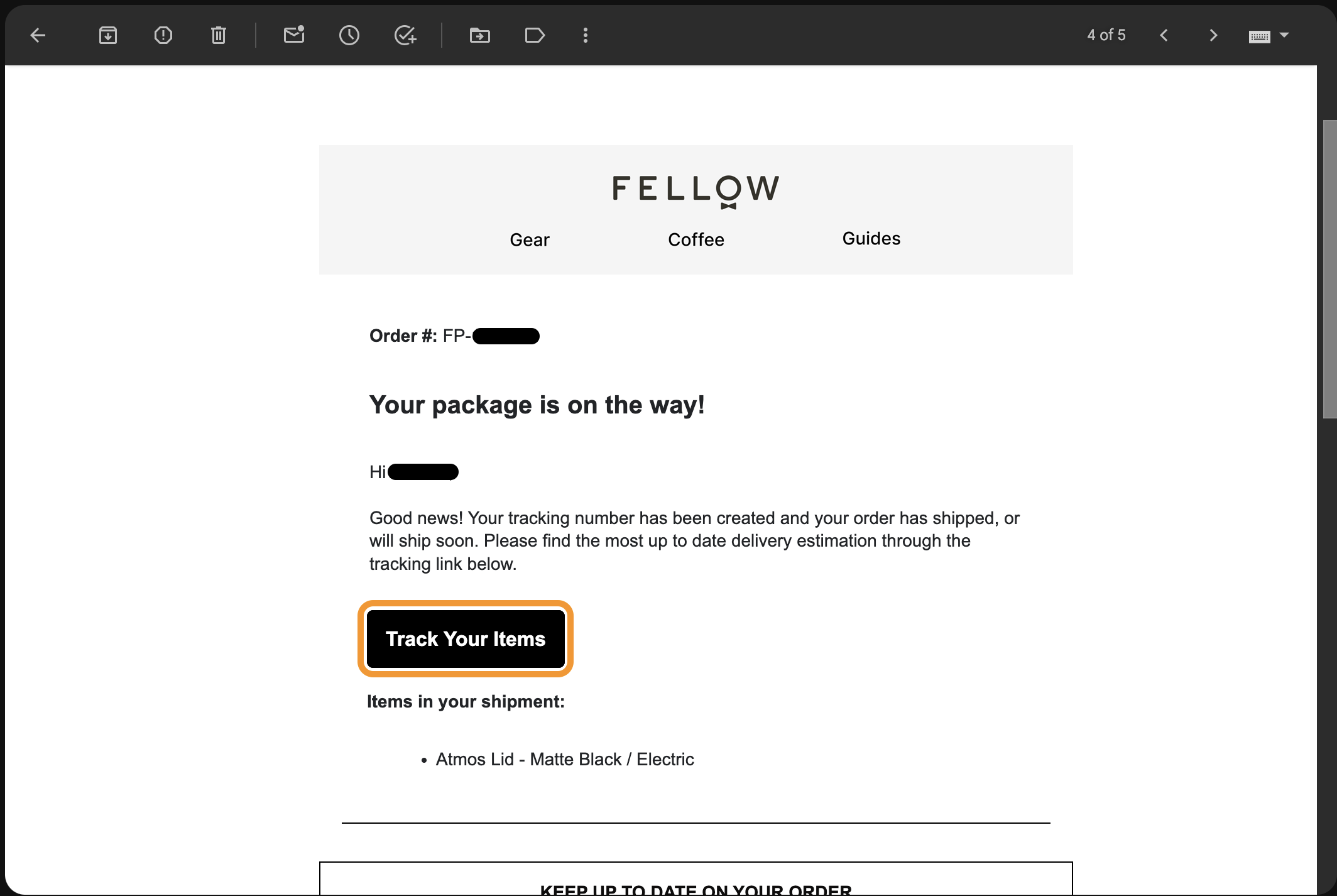Viewport: 1337px width, 896px height.
Task: Delete this email with trash icon
Action: [x=219, y=35]
